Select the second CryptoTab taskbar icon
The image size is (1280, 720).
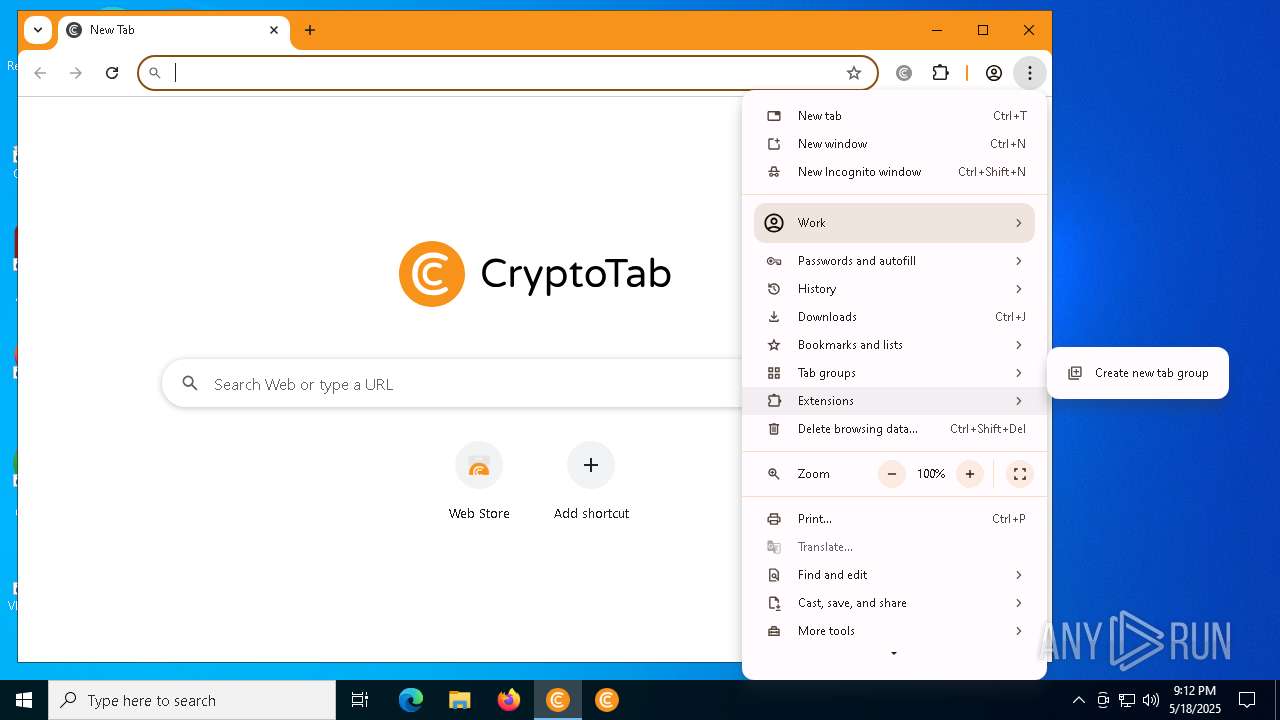tap(606, 700)
